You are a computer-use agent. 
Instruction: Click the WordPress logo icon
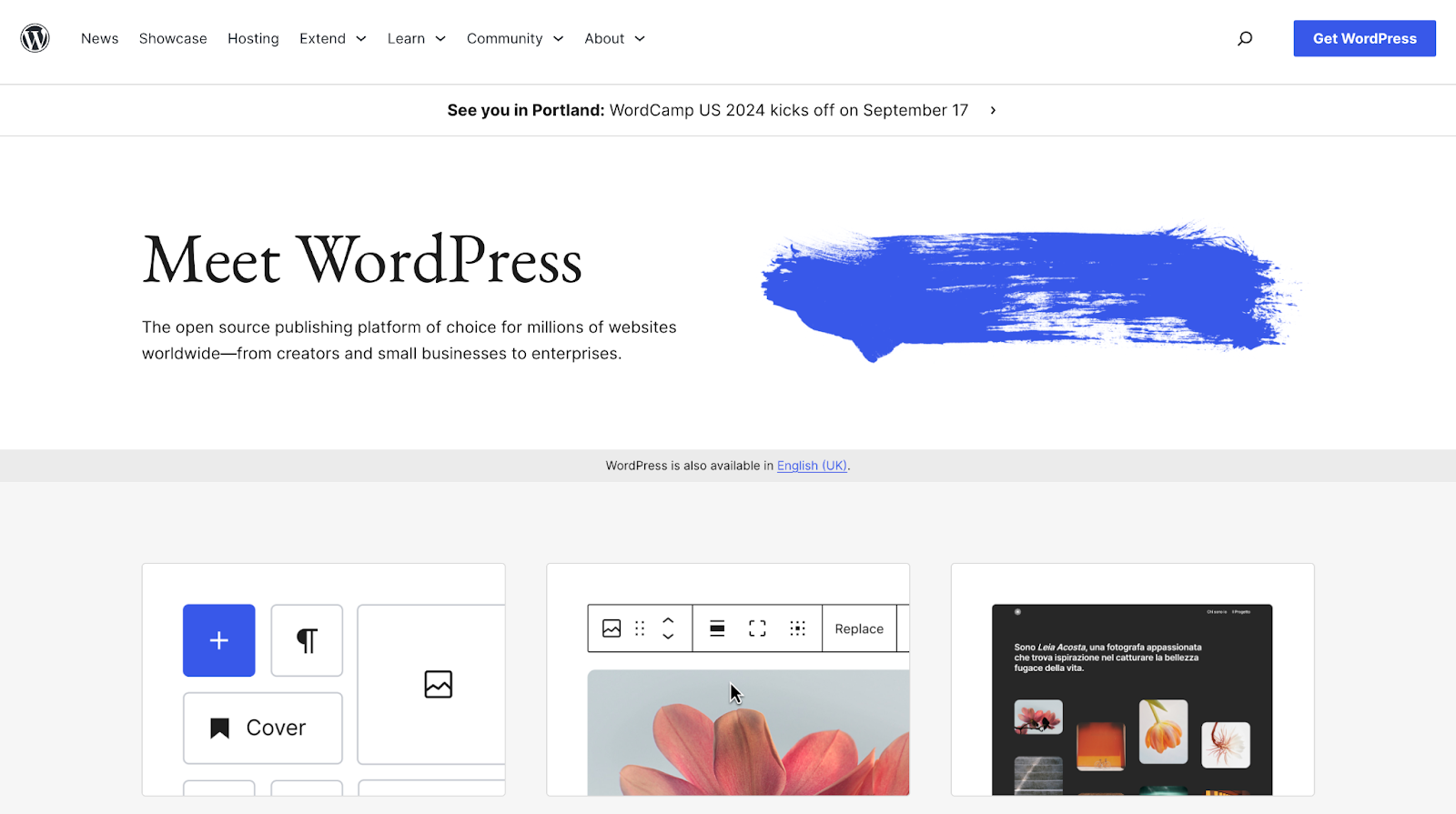click(35, 38)
